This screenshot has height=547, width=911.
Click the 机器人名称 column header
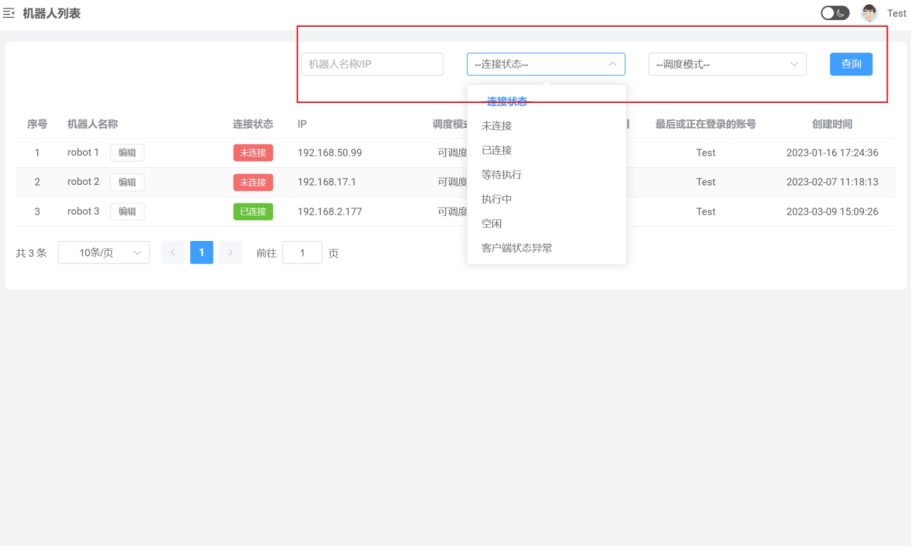tap(92, 124)
